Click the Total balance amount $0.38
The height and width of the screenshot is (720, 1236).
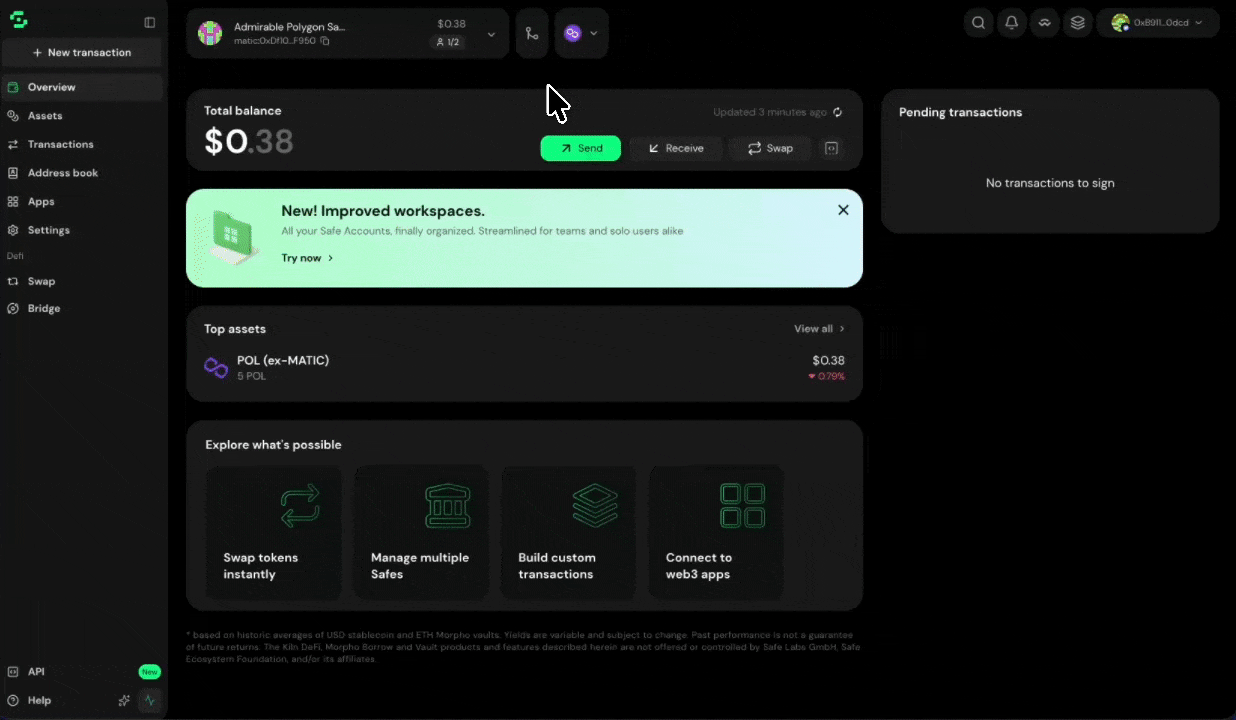pos(248,142)
